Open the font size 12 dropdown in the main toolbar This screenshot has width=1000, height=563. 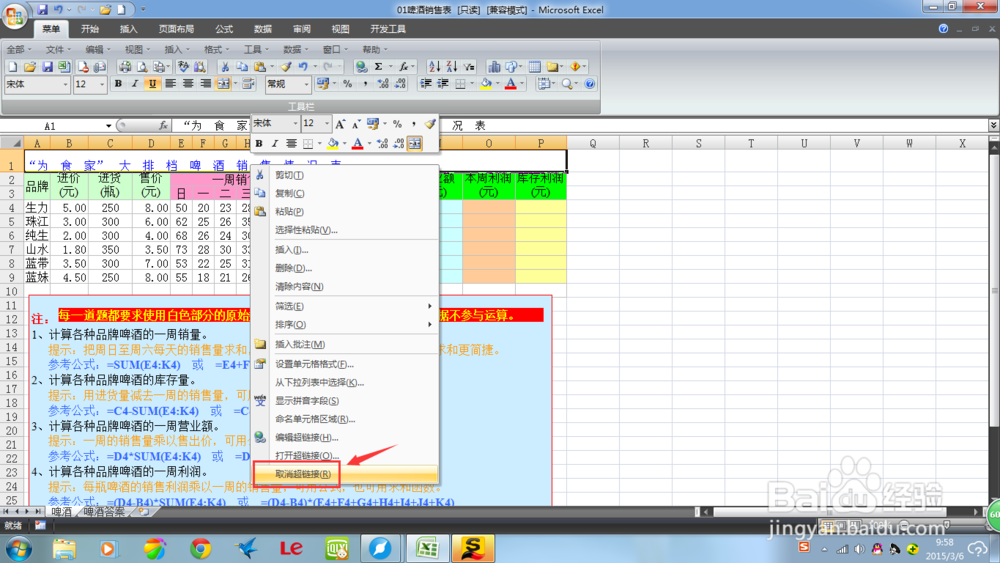pyautogui.click(x=101, y=84)
